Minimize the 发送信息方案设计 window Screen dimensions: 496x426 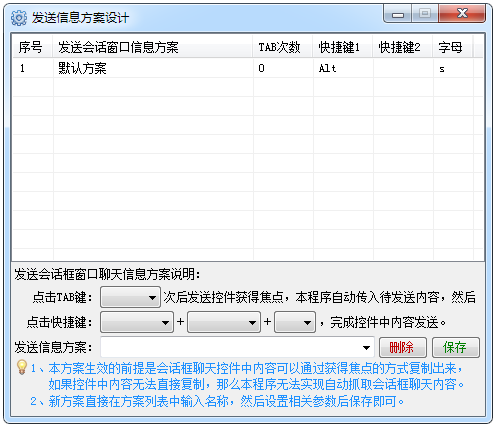(398, 14)
